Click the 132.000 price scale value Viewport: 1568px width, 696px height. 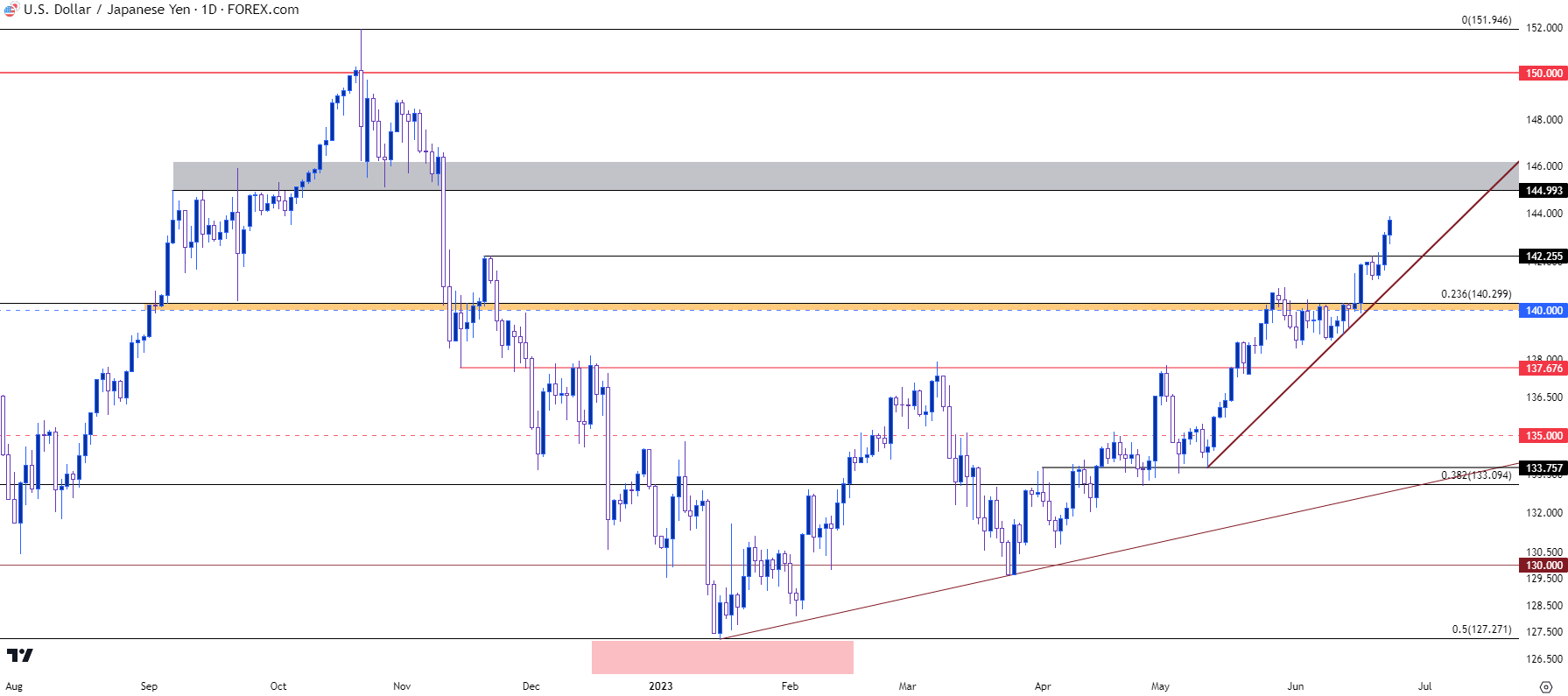coord(1544,513)
